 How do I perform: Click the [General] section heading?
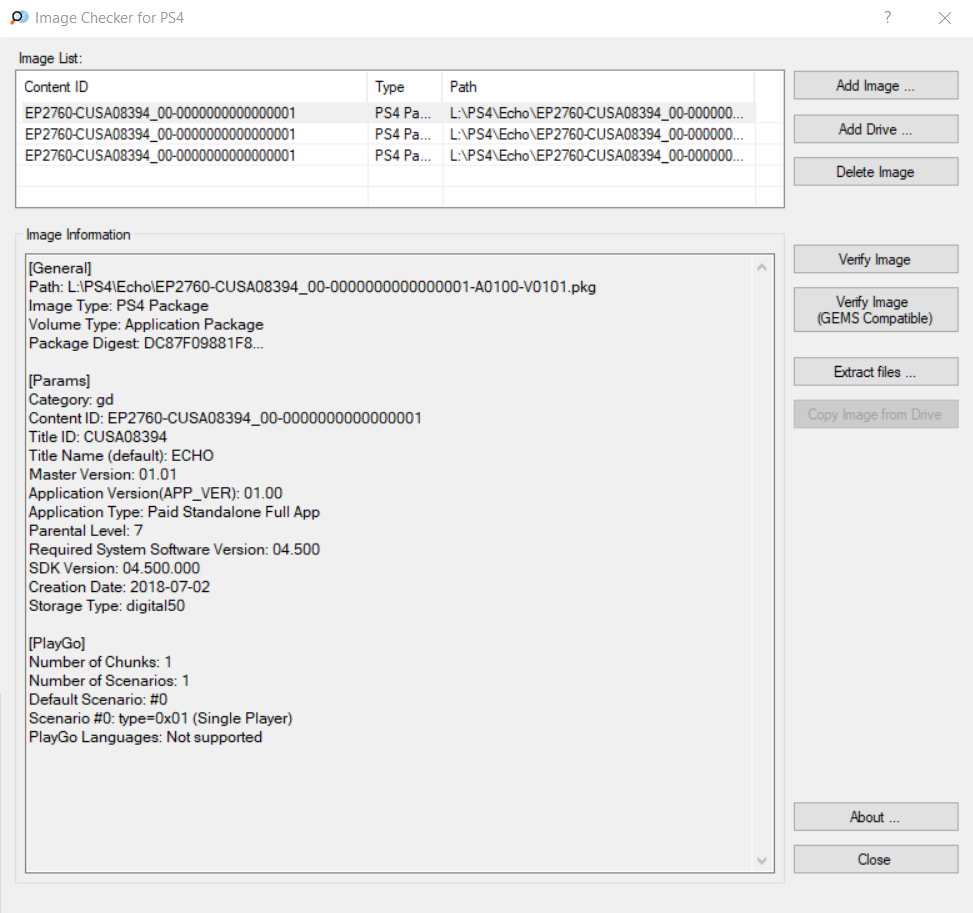(x=60, y=268)
